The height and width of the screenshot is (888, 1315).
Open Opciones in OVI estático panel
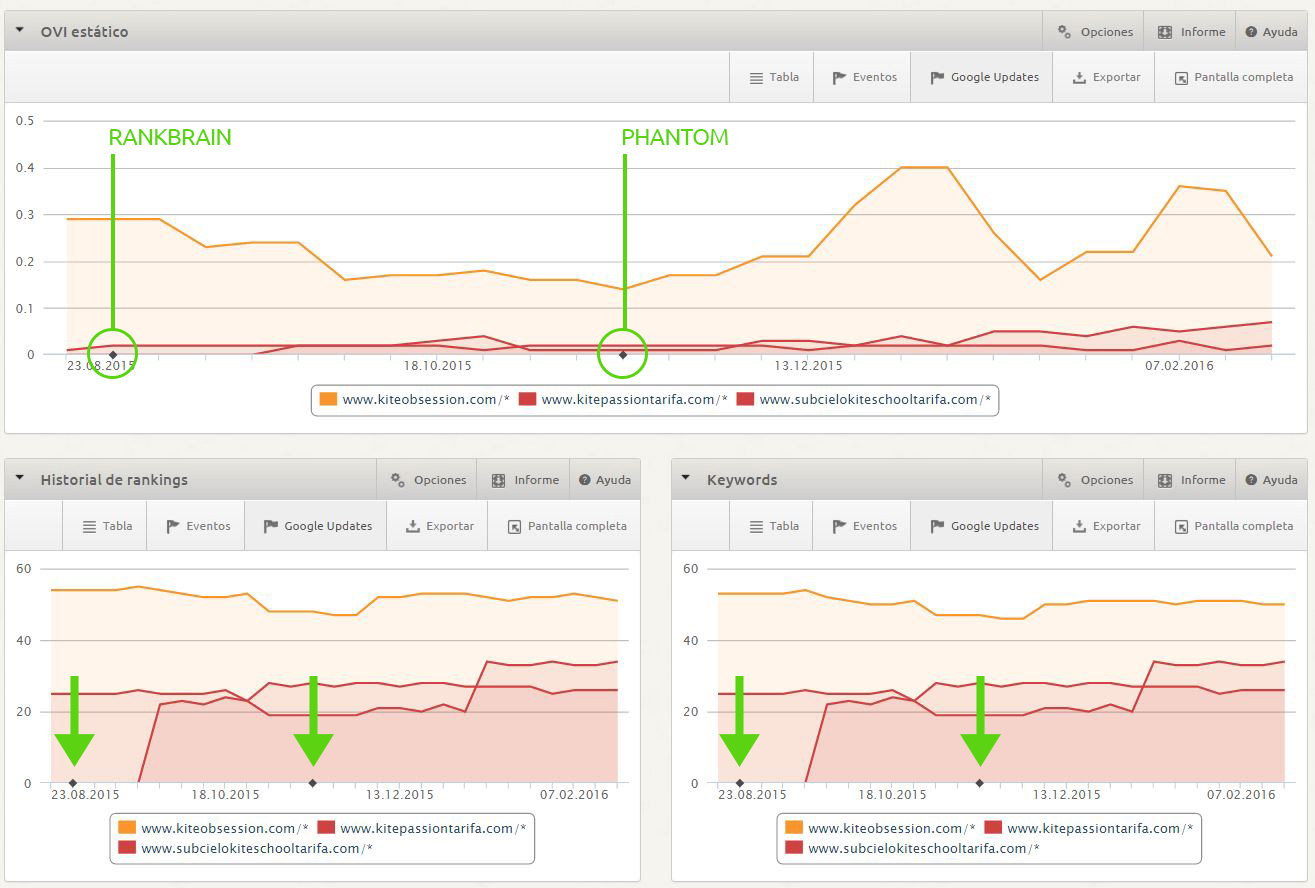coord(1095,32)
